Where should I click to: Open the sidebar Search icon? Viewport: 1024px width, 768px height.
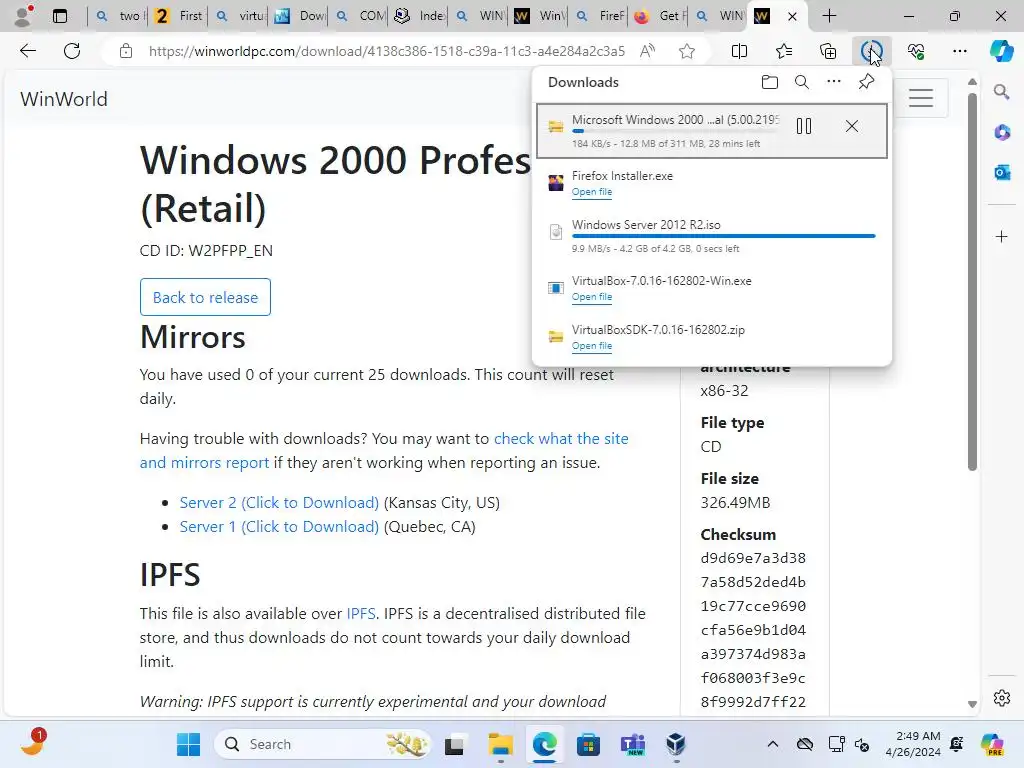(1001, 91)
